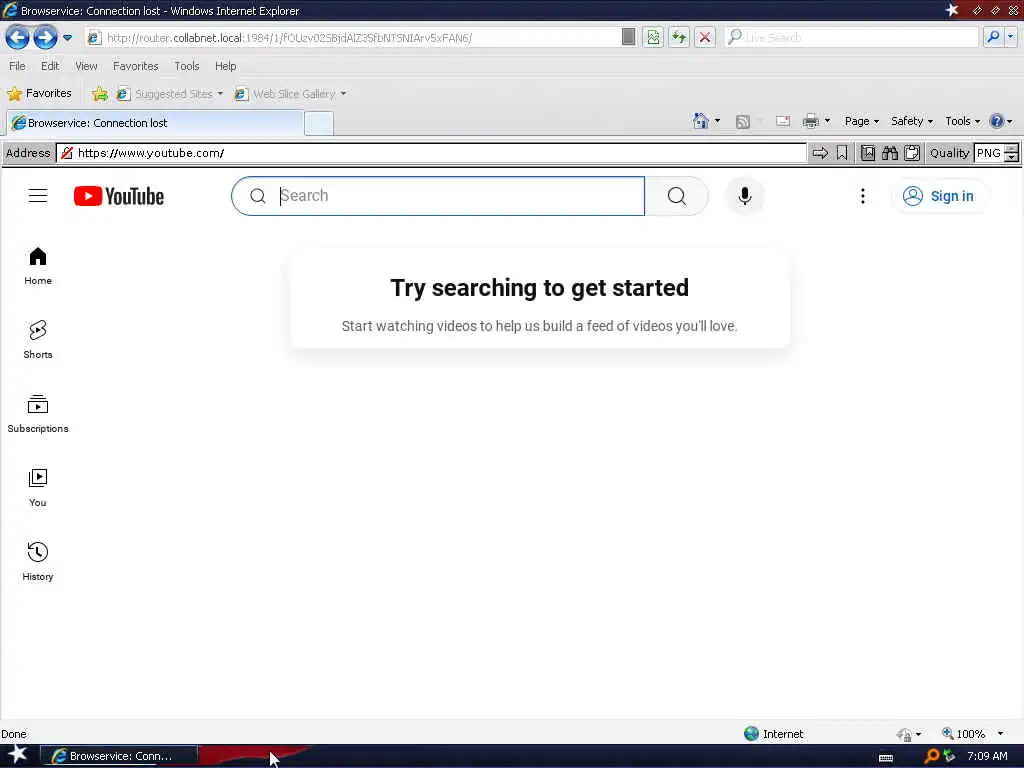Open the YouTube hamburger guide menu

38,196
